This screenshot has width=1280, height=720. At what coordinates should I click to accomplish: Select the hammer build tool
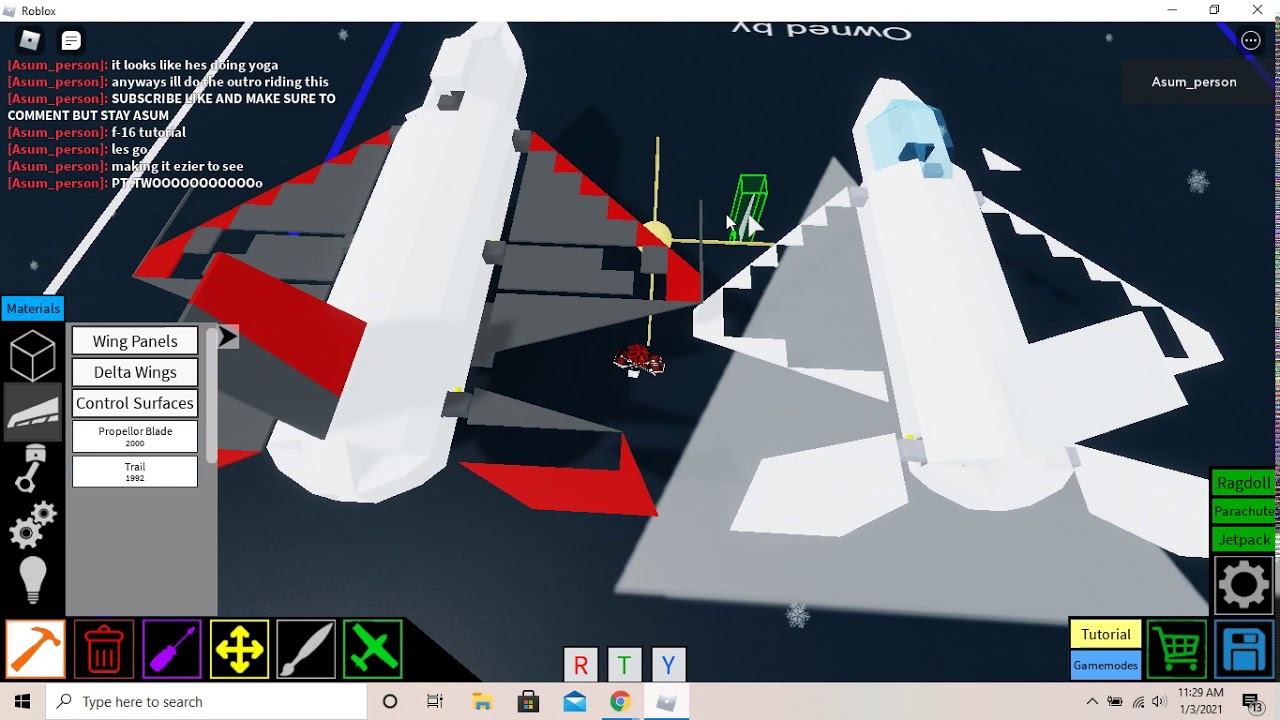coord(36,649)
